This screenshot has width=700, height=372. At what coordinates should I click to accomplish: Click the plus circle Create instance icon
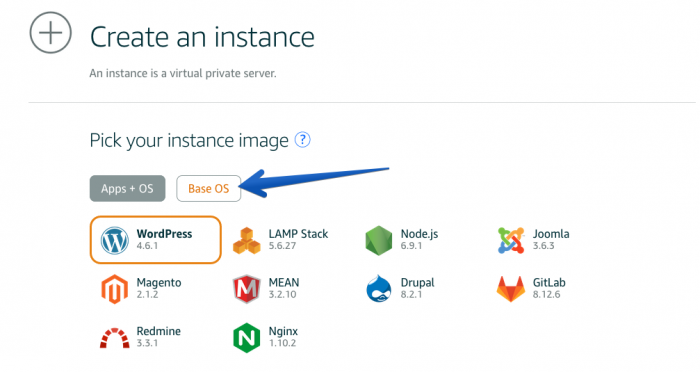[x=50, y=33]
